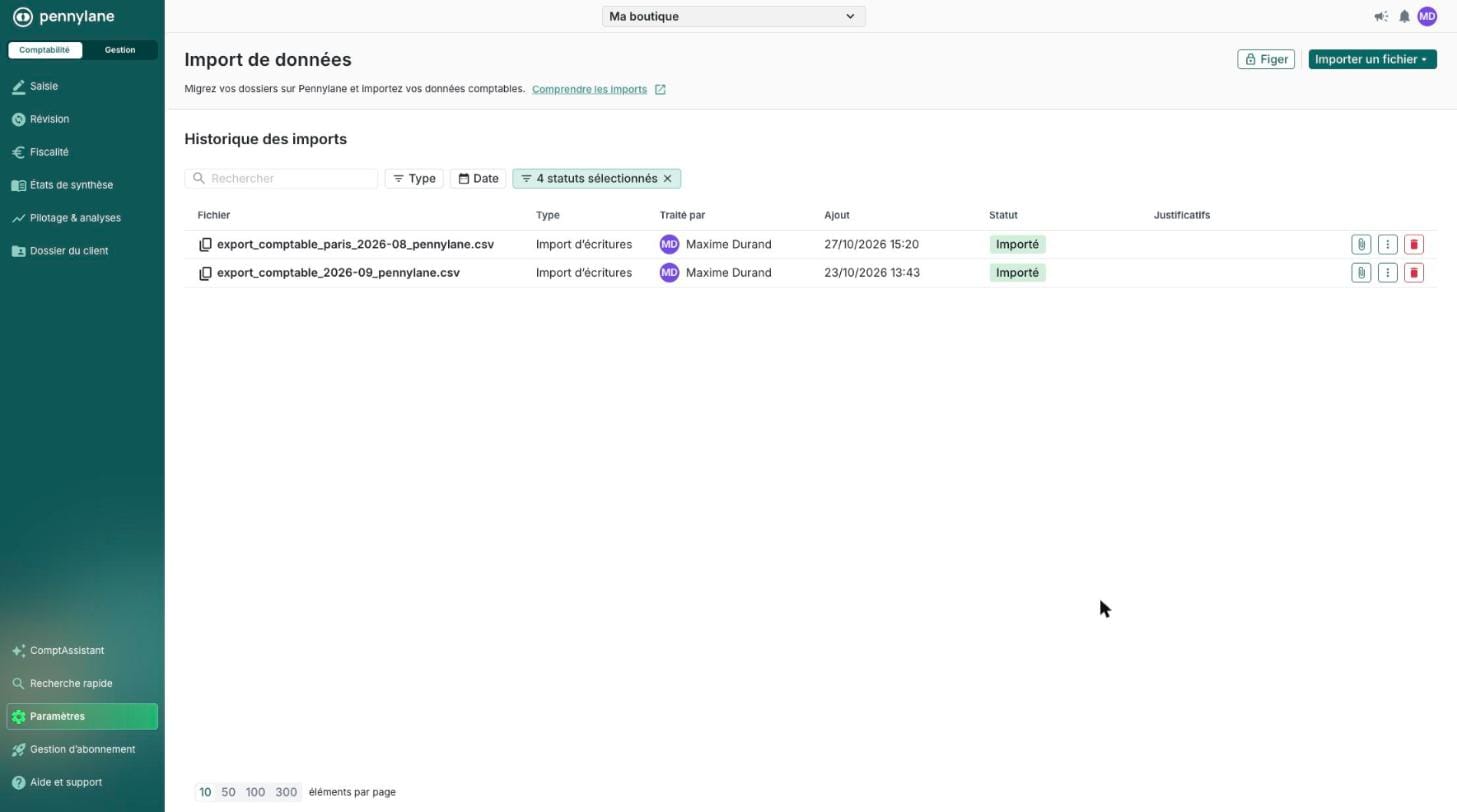Delete the export_comptable_2026-09 import
Screen dimensions: 1457x812
(x=1414, y=273)
